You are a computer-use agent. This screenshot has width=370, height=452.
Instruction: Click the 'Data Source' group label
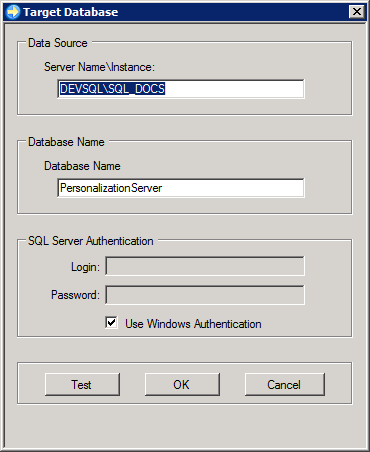coord(58,43)
